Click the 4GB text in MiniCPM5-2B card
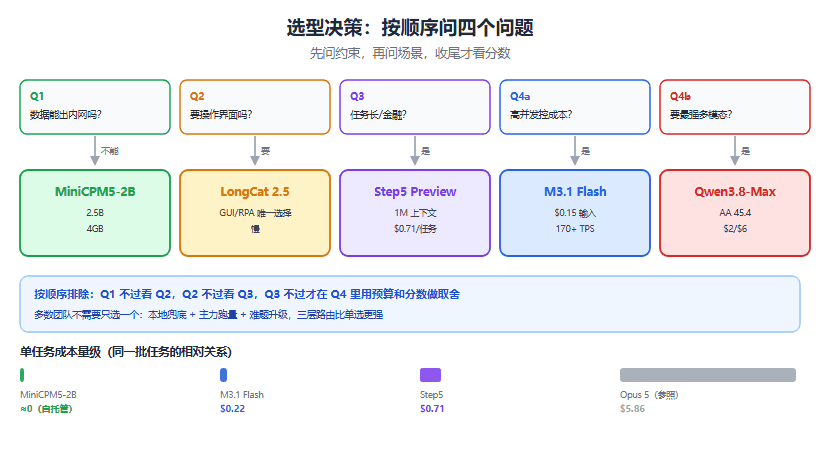The image size is (820, 470). point(95,228)
